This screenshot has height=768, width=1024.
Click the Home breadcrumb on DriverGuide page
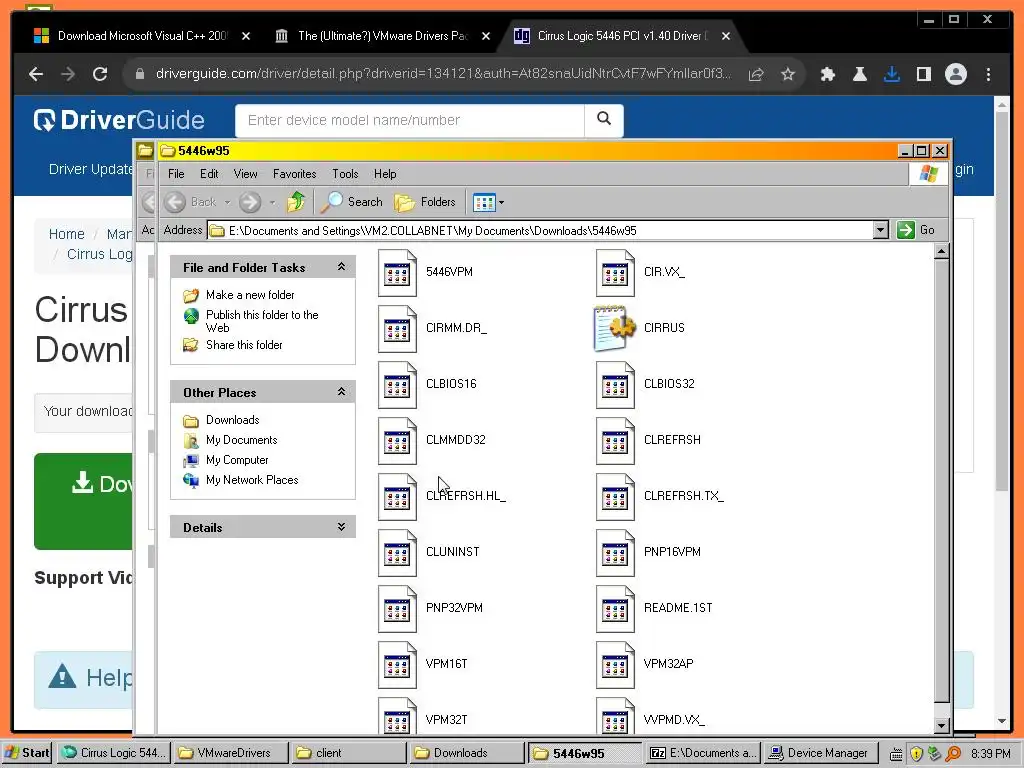(x=67, y=234)
